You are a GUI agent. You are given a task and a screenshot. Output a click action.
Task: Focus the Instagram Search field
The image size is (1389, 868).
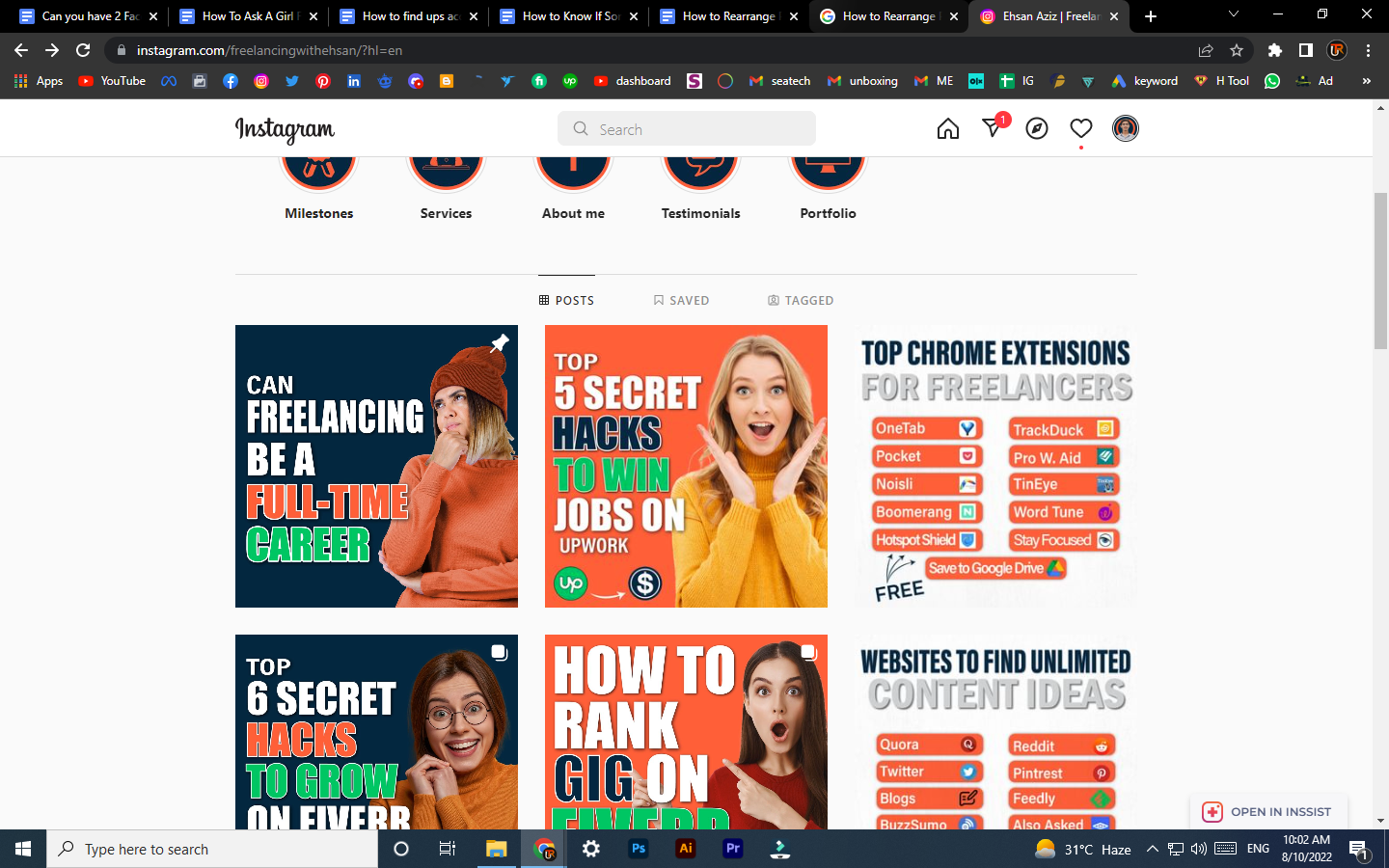(687, 128)
